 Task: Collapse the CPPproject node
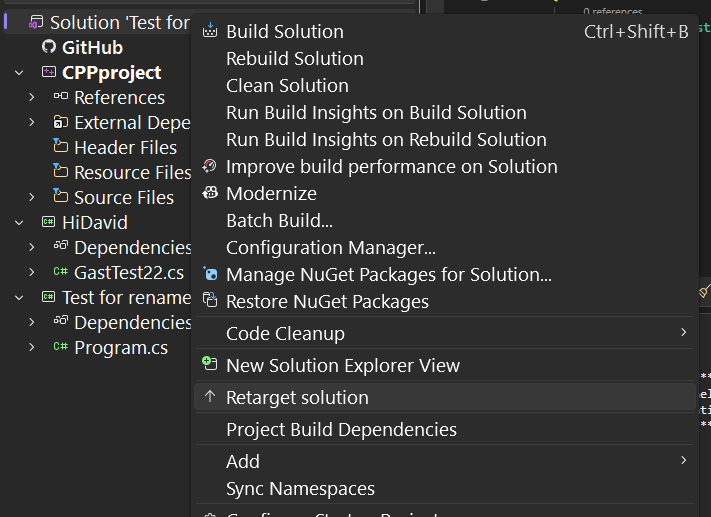pos(19,73)
